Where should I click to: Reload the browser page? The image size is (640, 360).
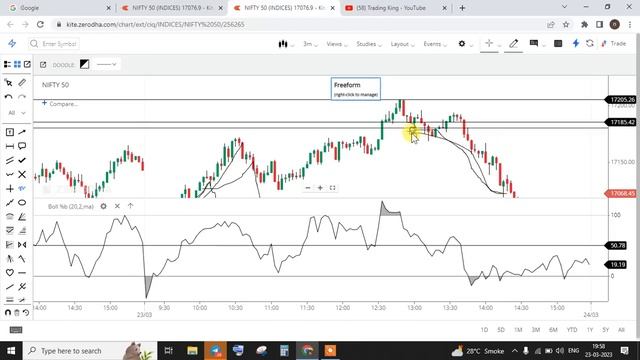point(40,24)
